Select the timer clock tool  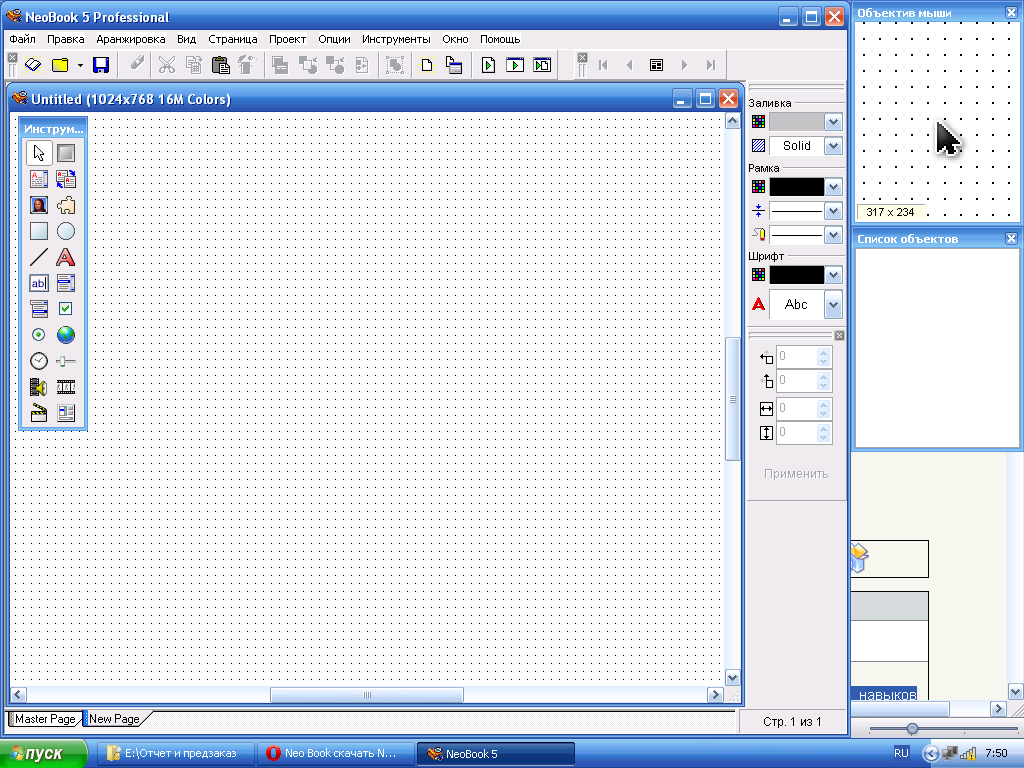pos(39,361)
